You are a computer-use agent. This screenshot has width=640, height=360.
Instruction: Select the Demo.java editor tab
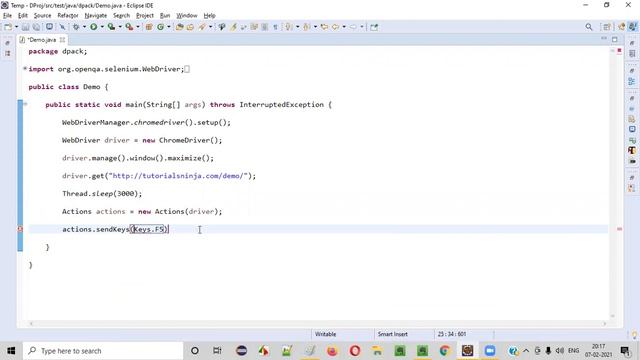[x=42, y=40]
